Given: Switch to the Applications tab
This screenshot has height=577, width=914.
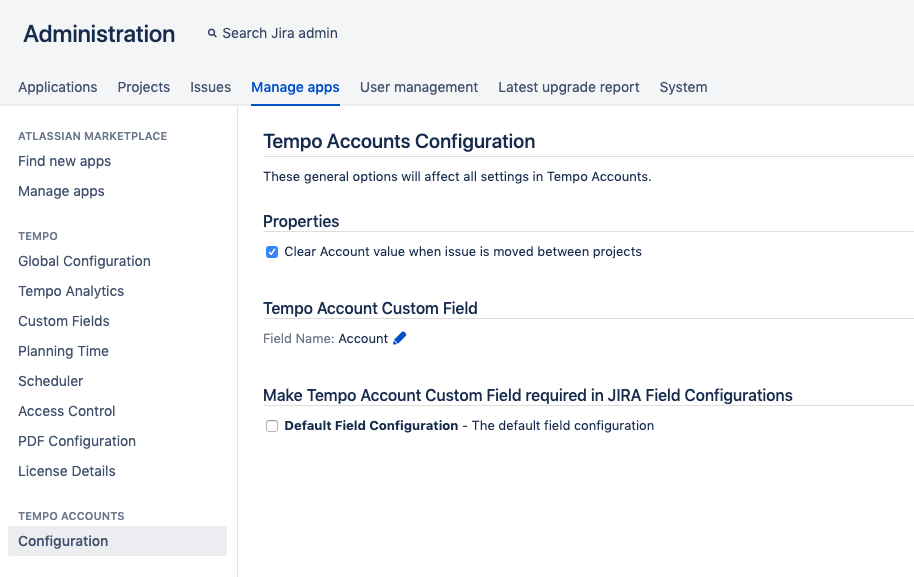Looking at the screenshot, I should (58, 87).
